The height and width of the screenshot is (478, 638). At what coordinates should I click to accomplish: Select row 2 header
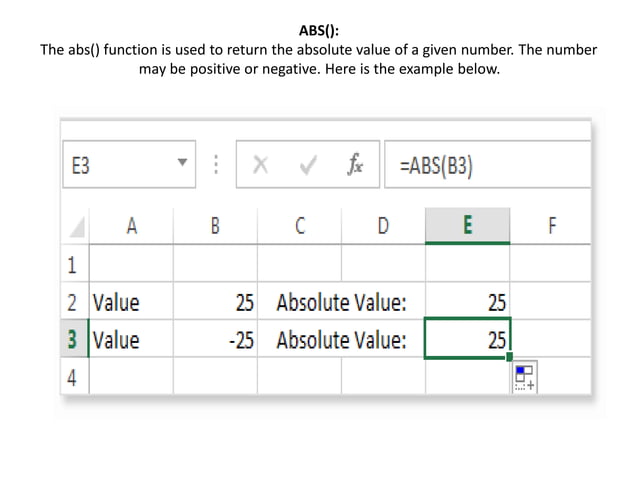[x=73, y=302]
